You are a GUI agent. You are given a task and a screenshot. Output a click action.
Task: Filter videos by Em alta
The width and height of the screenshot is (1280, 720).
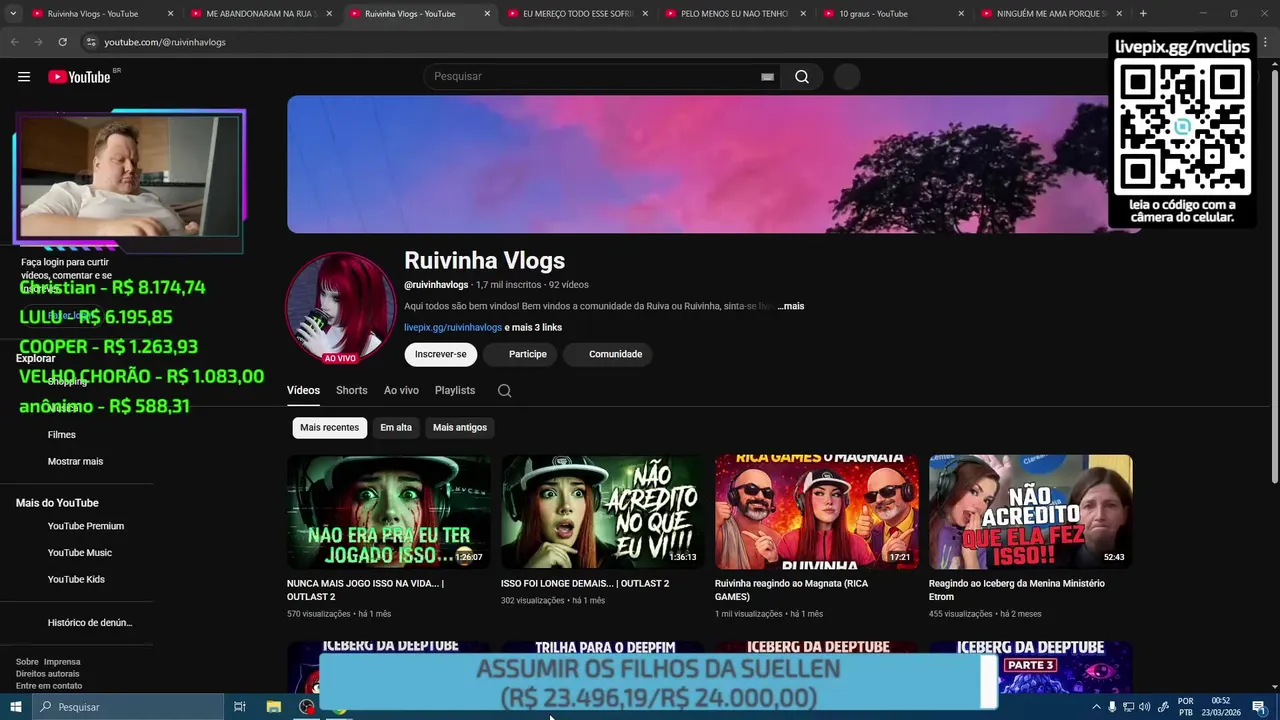pos(396,428)
